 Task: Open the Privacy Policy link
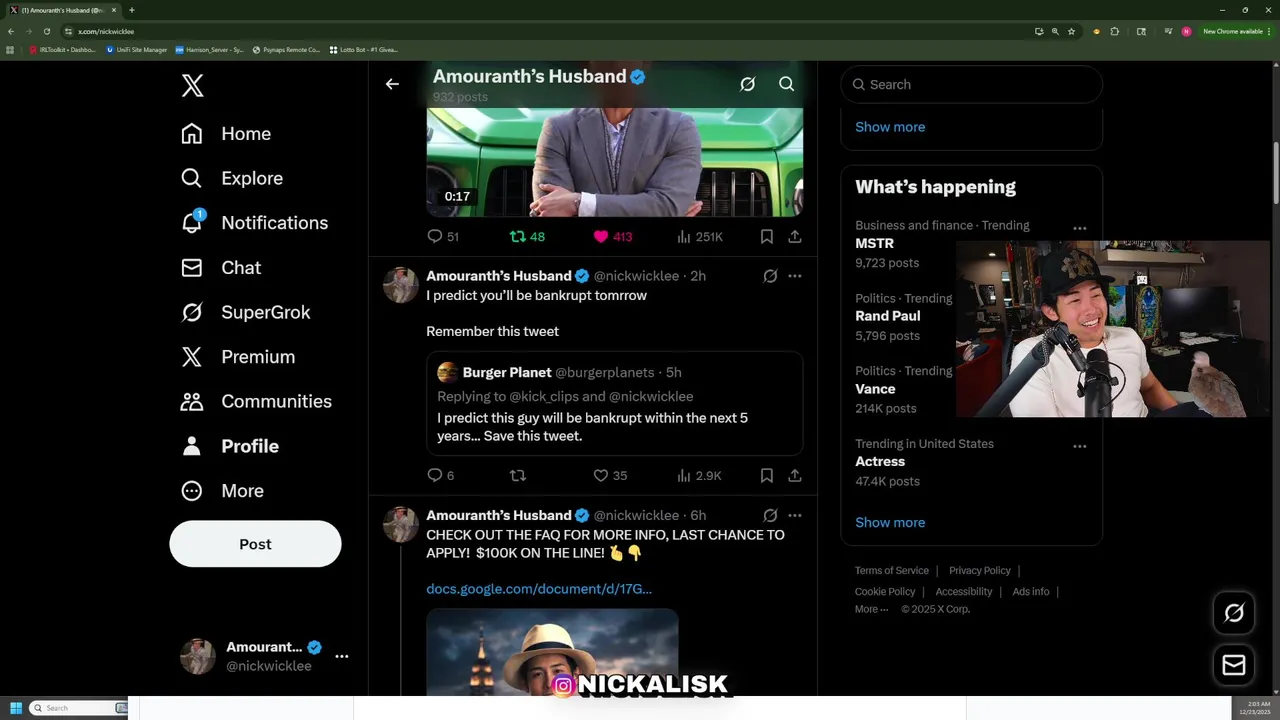pyautogui.click(x=980, y=571)
